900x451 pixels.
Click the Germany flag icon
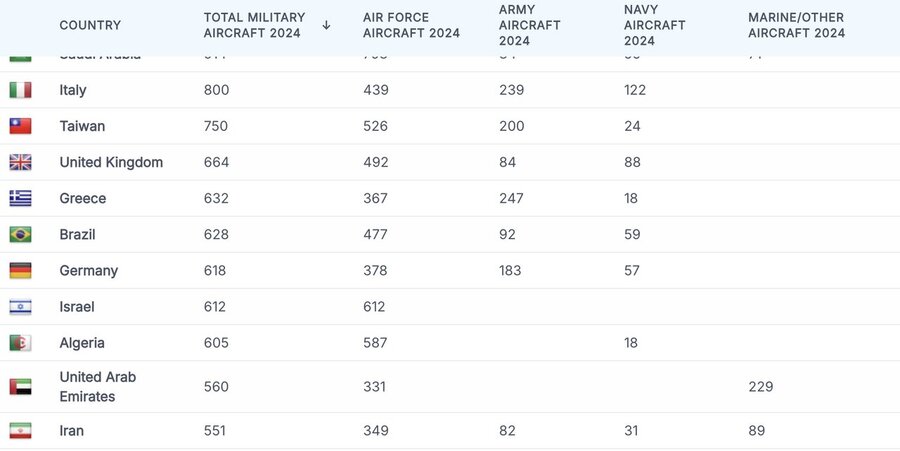20,270
